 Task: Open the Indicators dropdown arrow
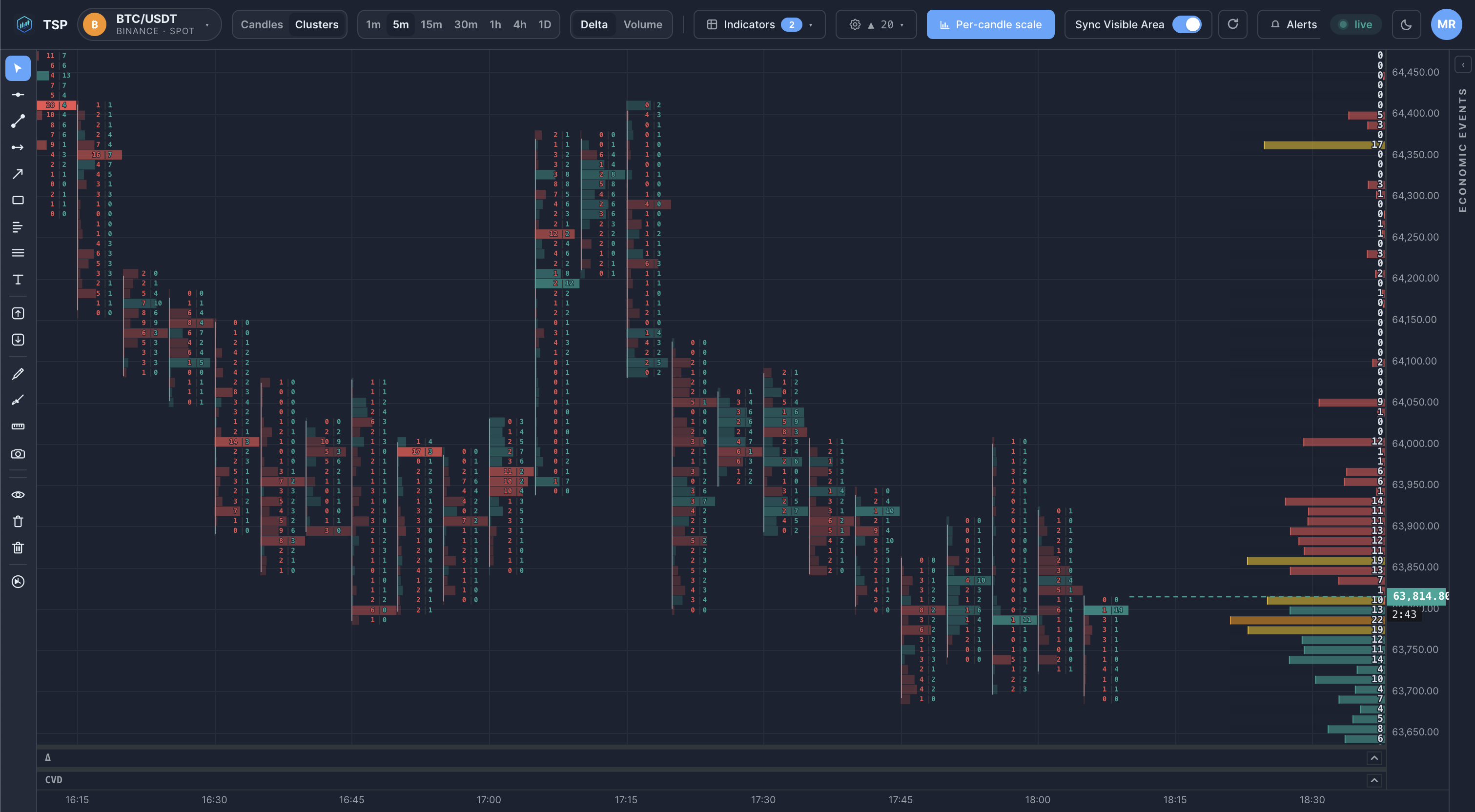(810, 25)
